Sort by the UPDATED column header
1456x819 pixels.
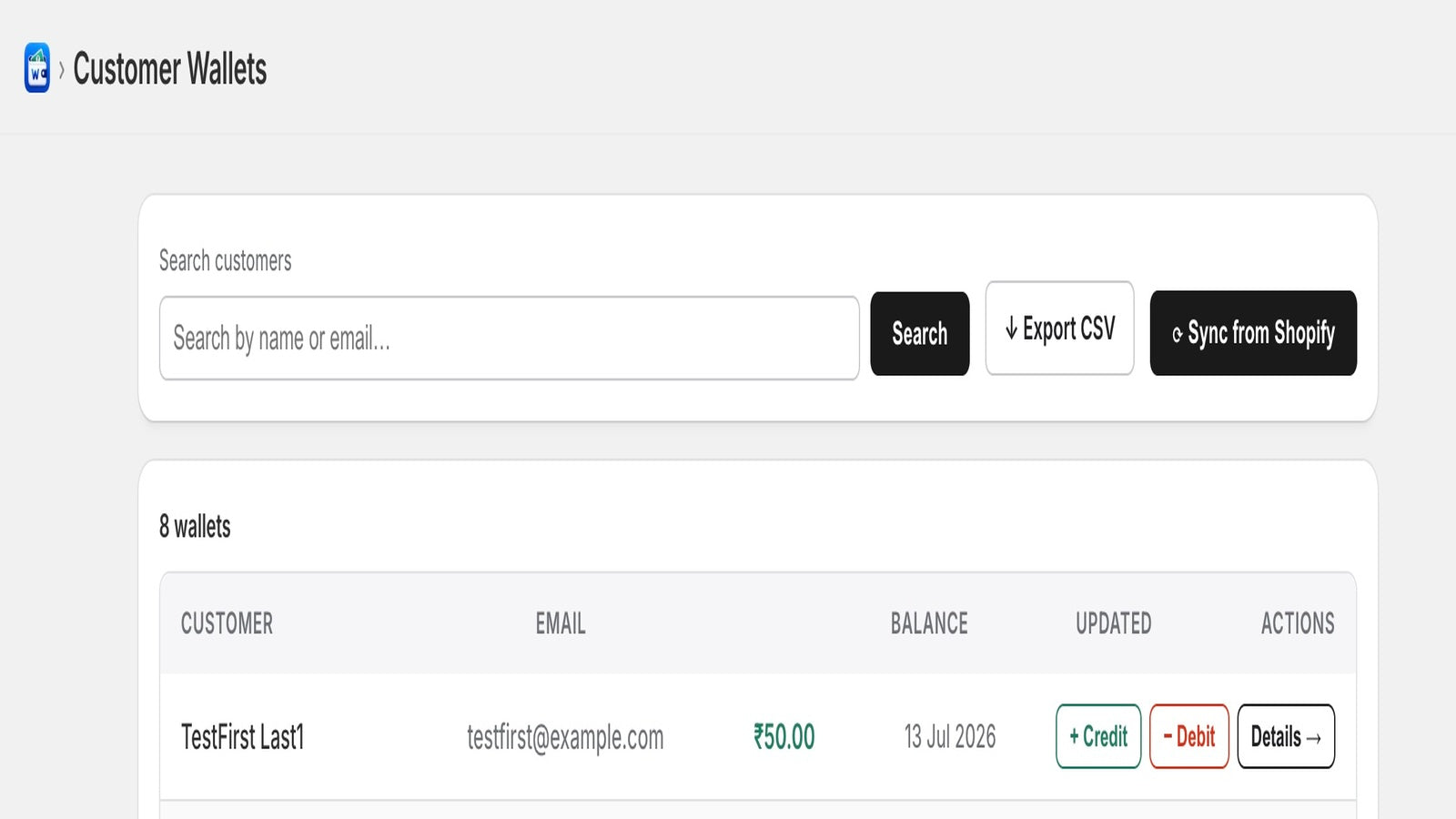tap(1114, 623)
